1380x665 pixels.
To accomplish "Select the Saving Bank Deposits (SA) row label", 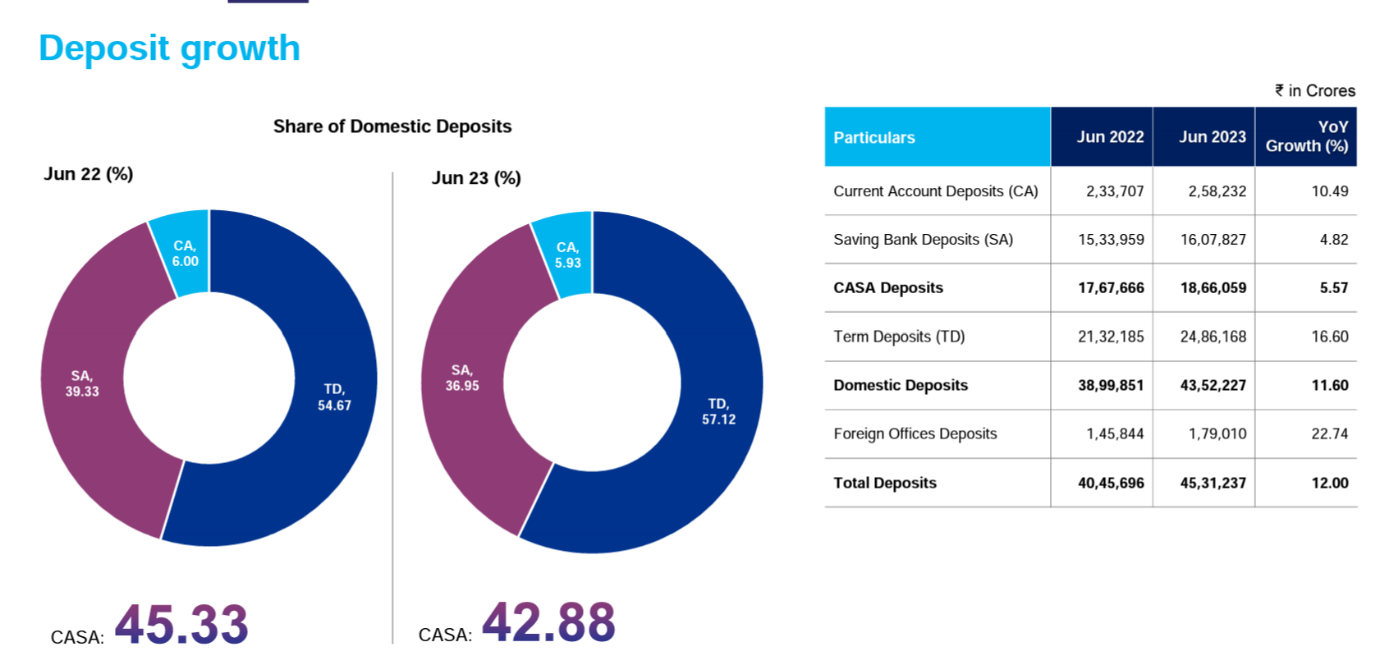I will 922,240.
